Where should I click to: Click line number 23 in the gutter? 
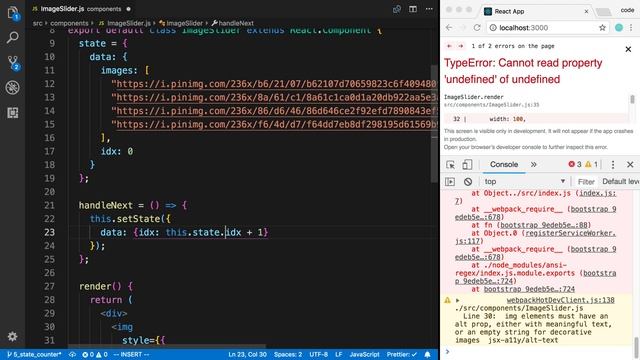pyautogui.click(x=49, y=232)
